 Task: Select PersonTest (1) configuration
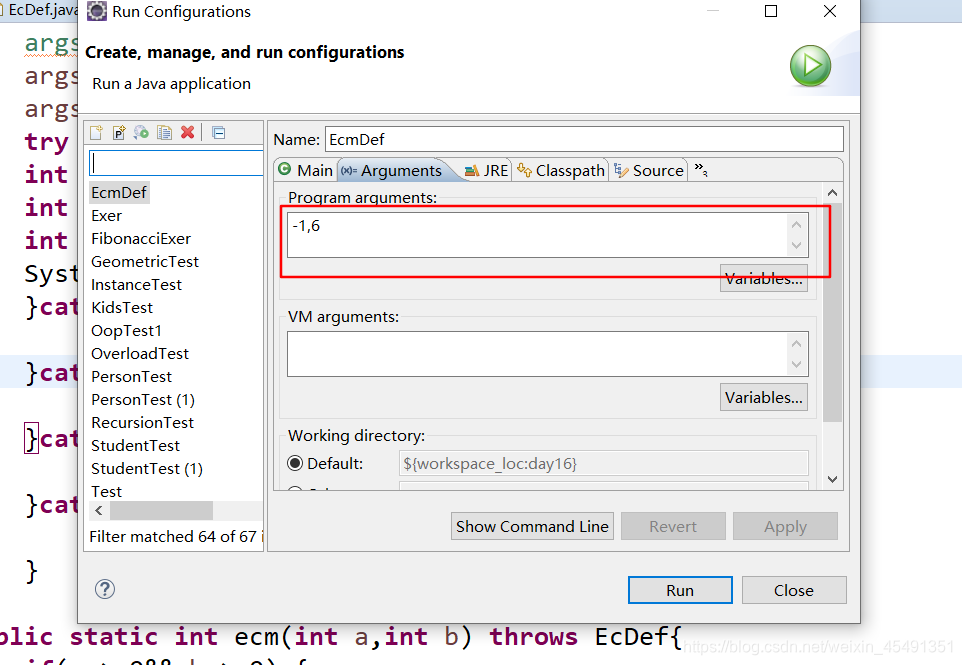coord(143,399)
